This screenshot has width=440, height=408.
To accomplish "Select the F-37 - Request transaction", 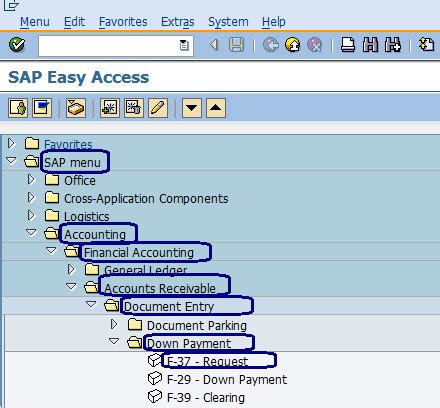I will click(207, 362).
